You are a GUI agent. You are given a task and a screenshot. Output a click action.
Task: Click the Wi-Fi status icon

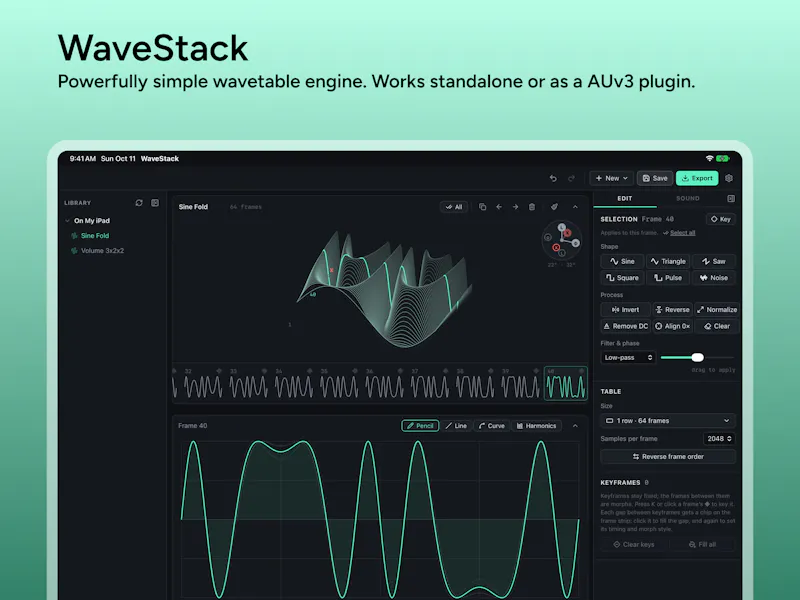point(709,159)
